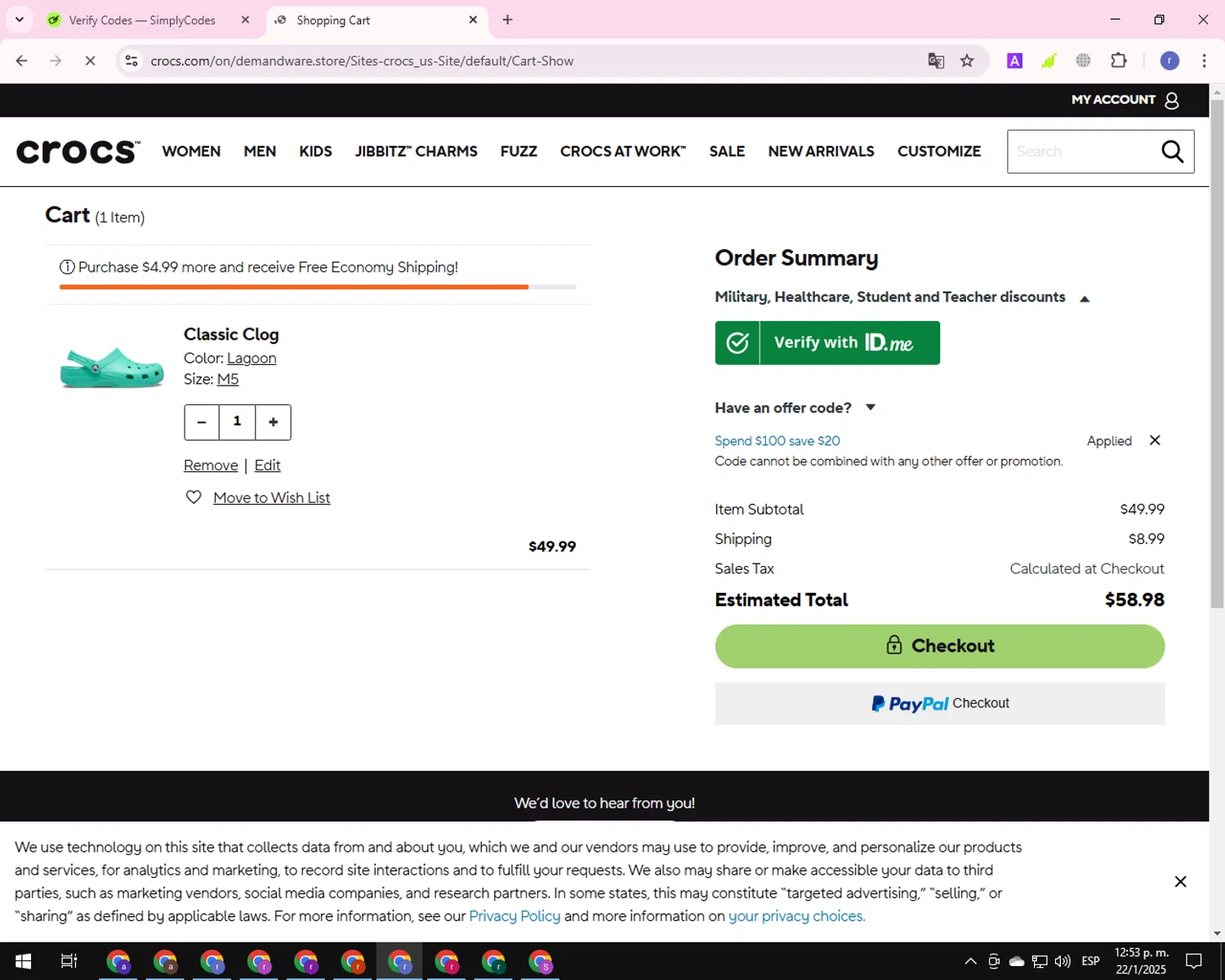1225x980 pixels.
Task: Collapse the Military, Healthcare, Student discounts section
Action: (1085, 299)
